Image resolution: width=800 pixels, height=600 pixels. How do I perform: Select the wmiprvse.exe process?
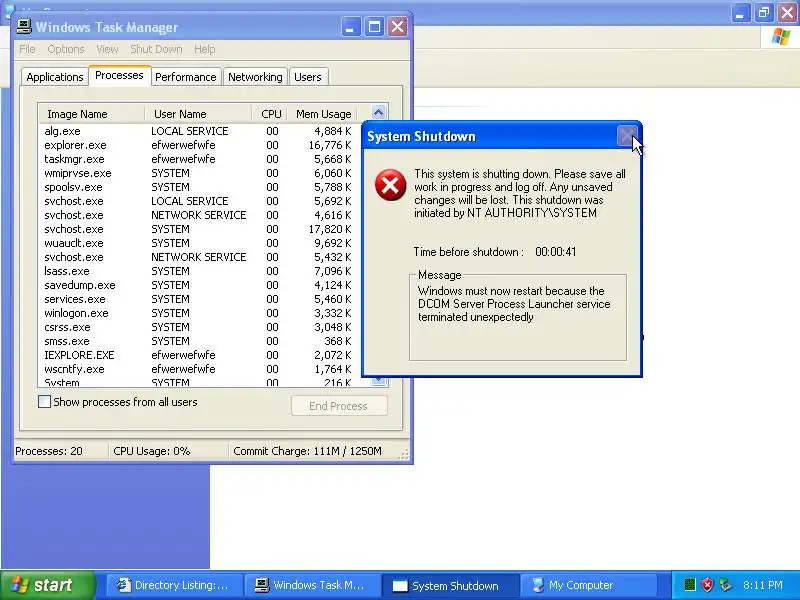(x=198, y=173)
